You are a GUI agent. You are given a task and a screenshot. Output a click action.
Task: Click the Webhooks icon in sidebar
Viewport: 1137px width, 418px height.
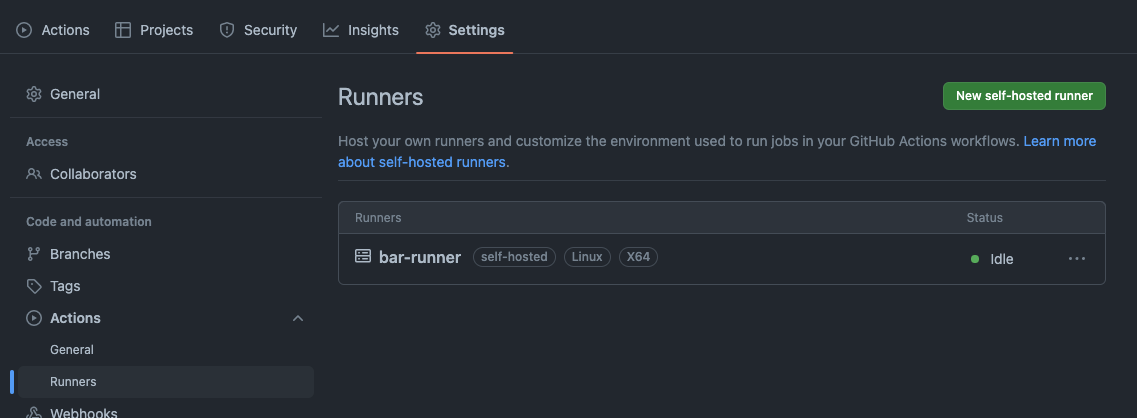[x=33, y=413]
